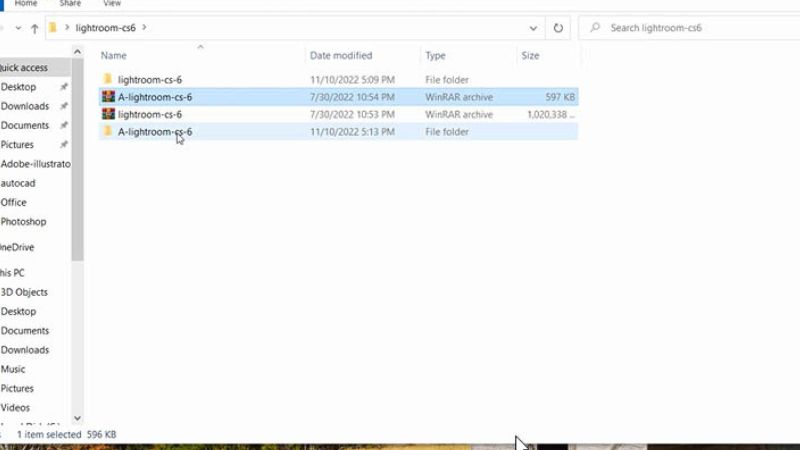800x450 pixels.
Task: Click pin icon beside Quick access Documents
Action: [64, 126]
